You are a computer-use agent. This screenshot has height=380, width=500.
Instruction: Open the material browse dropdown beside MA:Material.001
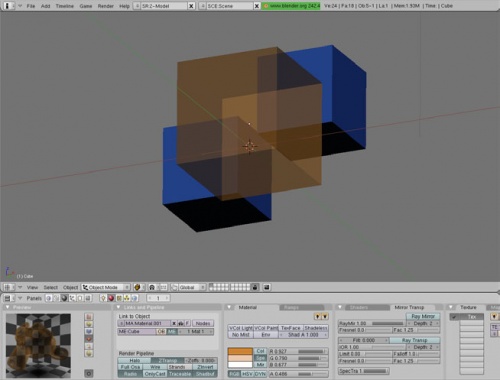pos(121,323)
